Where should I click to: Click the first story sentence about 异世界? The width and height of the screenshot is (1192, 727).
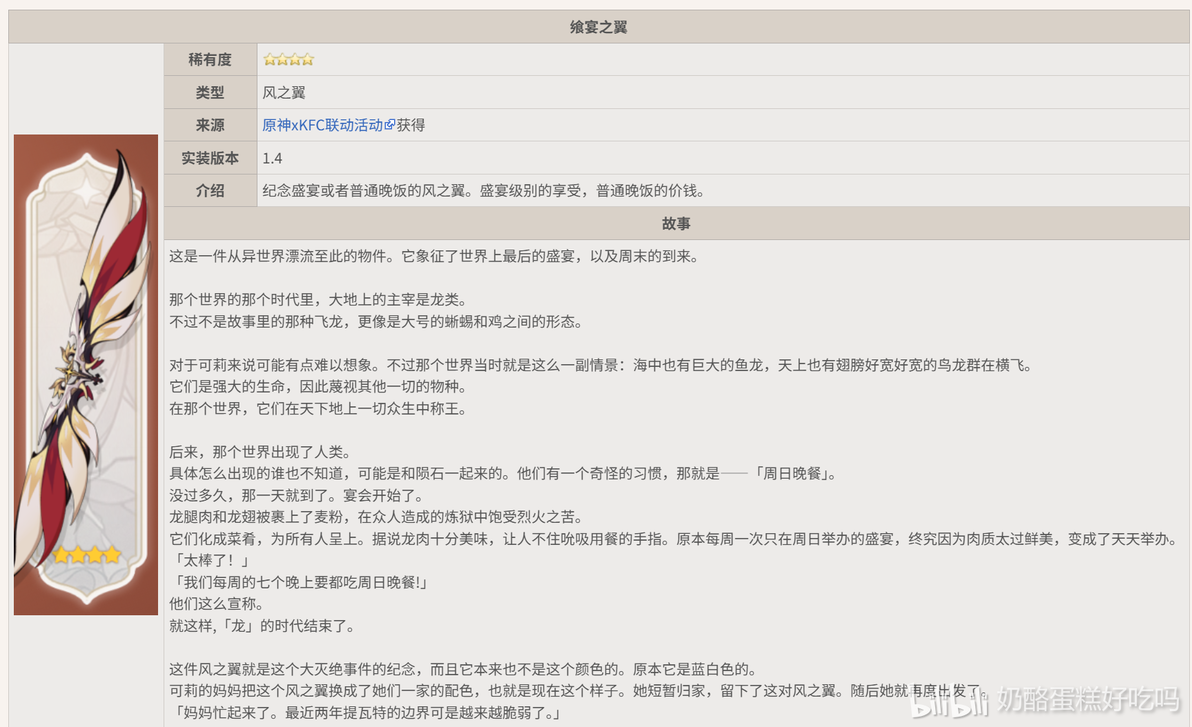pos(433,256)
